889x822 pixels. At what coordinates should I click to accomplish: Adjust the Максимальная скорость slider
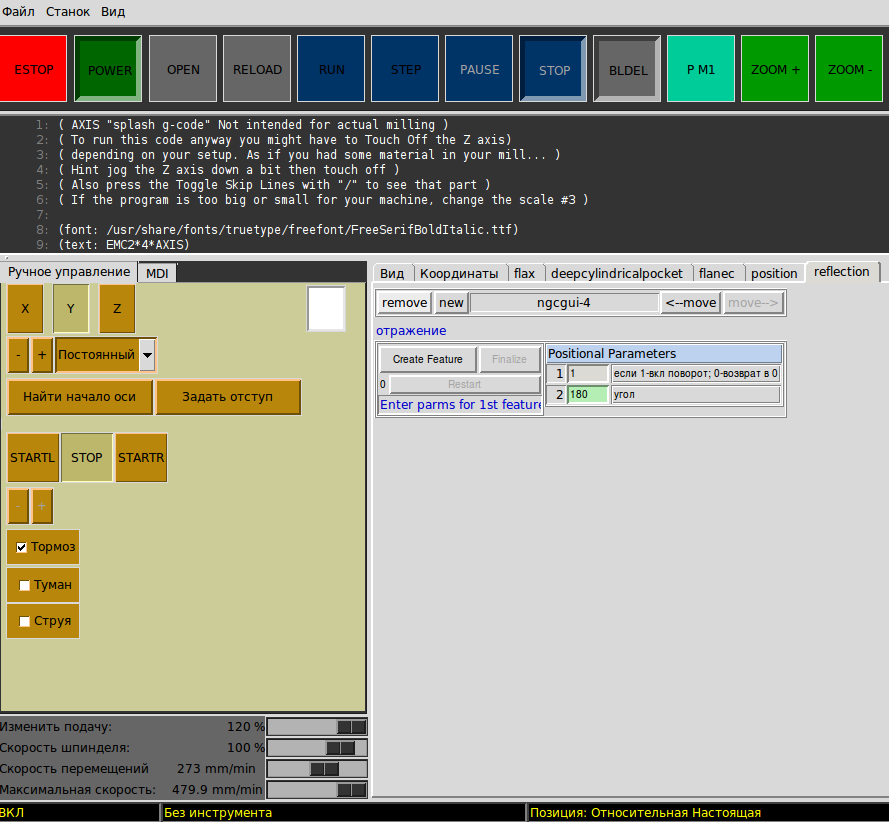point(317,790)
